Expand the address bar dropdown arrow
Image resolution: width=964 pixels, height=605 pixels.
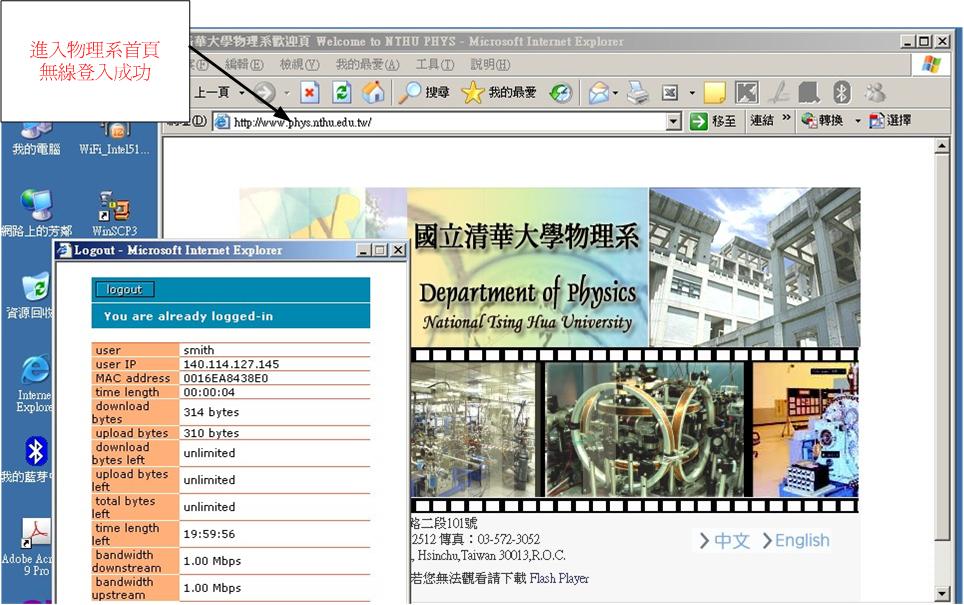pos(673,121)
